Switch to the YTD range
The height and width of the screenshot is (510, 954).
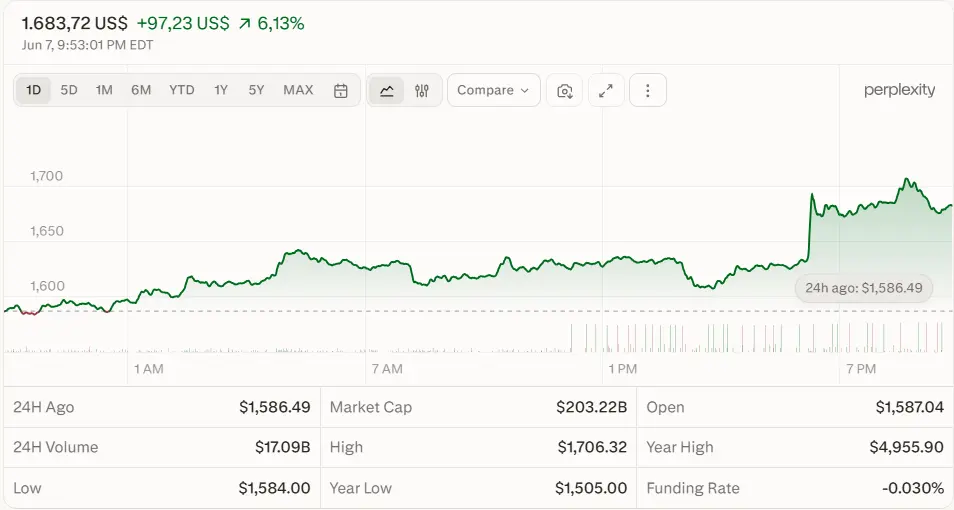[181, 90]
